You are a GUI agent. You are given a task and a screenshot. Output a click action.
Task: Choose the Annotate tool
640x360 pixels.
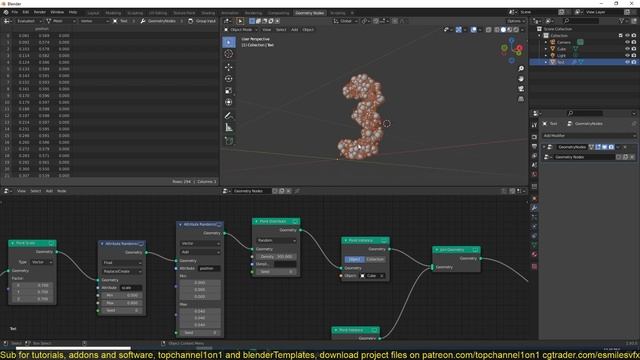pyautogui.click(x=229, y=116)
